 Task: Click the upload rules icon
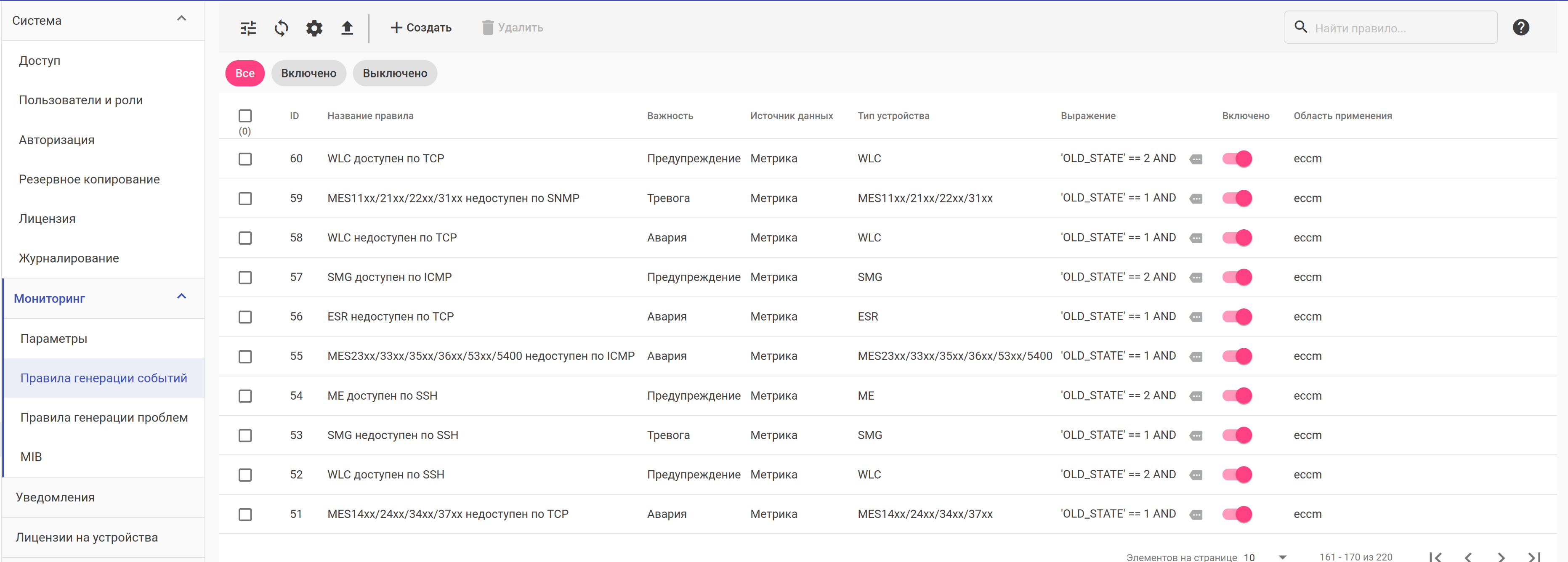(x=347, y=28)
